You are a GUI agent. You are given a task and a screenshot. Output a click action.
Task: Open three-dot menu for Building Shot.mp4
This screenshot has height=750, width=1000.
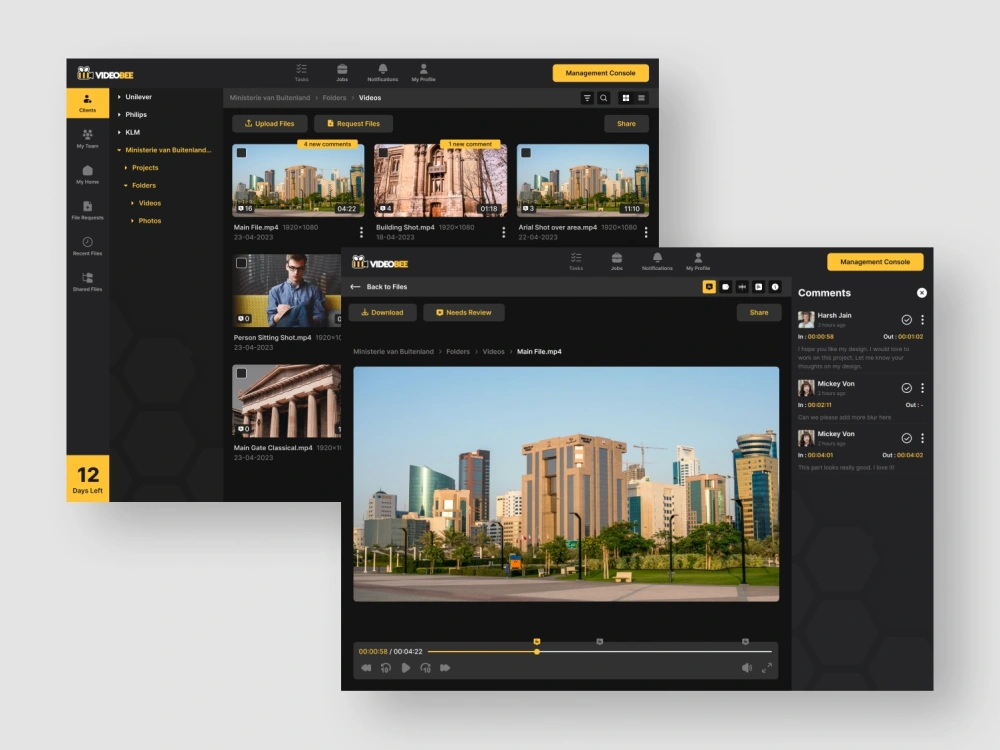504,232
